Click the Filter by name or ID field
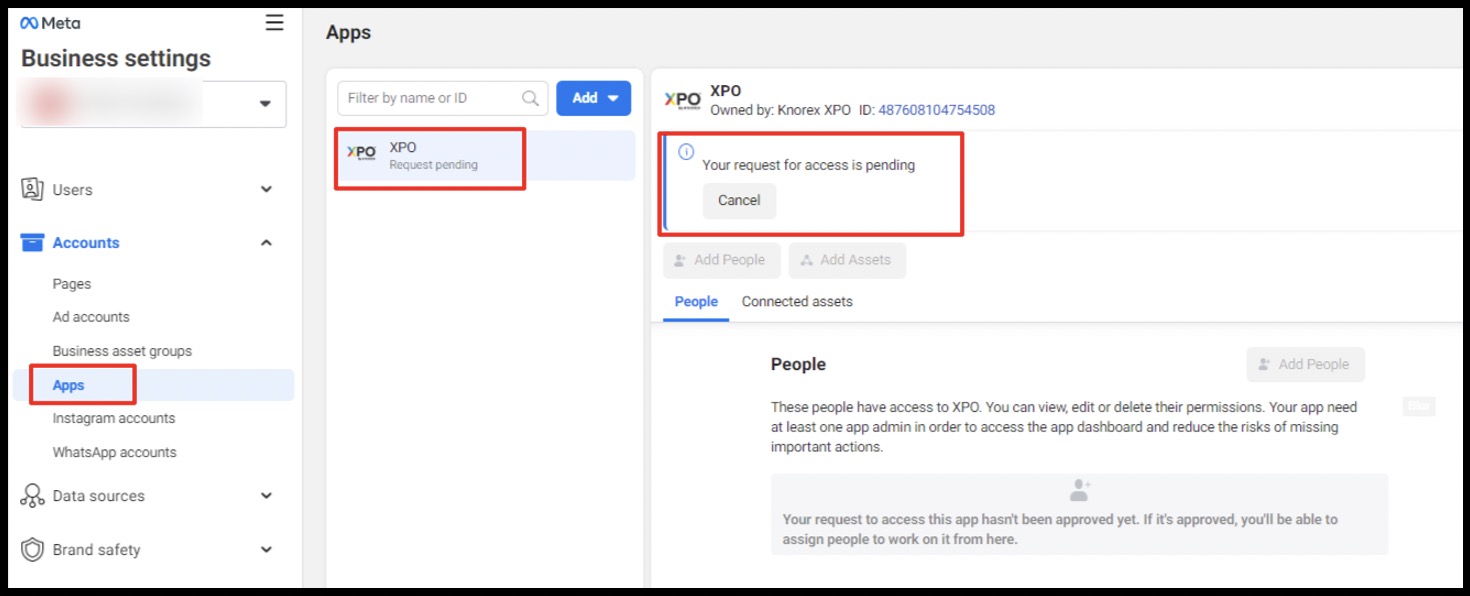This screenshot has height=596, width=1470. tap(430, 98)
